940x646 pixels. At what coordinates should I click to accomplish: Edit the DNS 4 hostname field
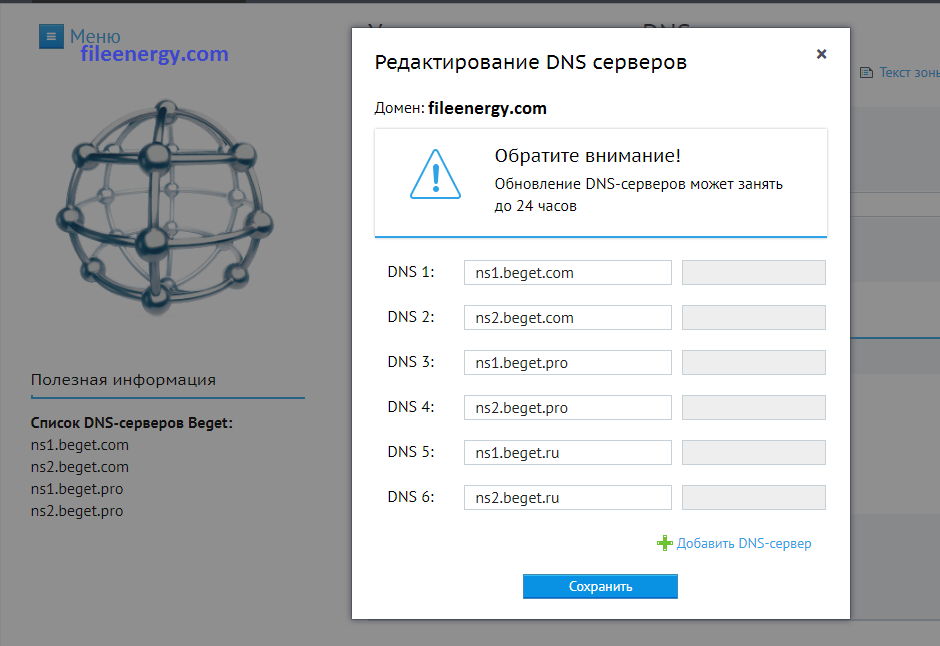(x=568, y=407)
